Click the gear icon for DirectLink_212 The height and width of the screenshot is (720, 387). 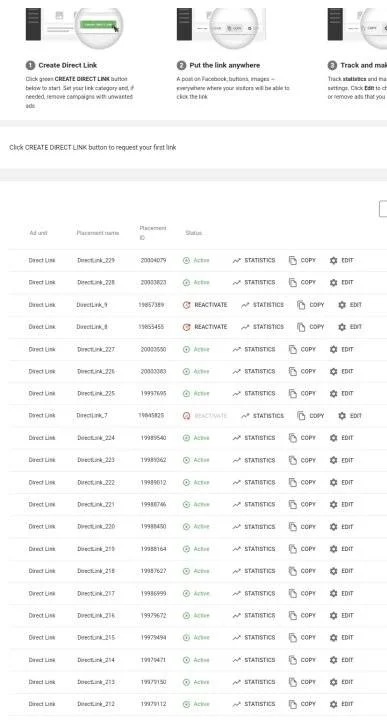click(x=333, y=704)
